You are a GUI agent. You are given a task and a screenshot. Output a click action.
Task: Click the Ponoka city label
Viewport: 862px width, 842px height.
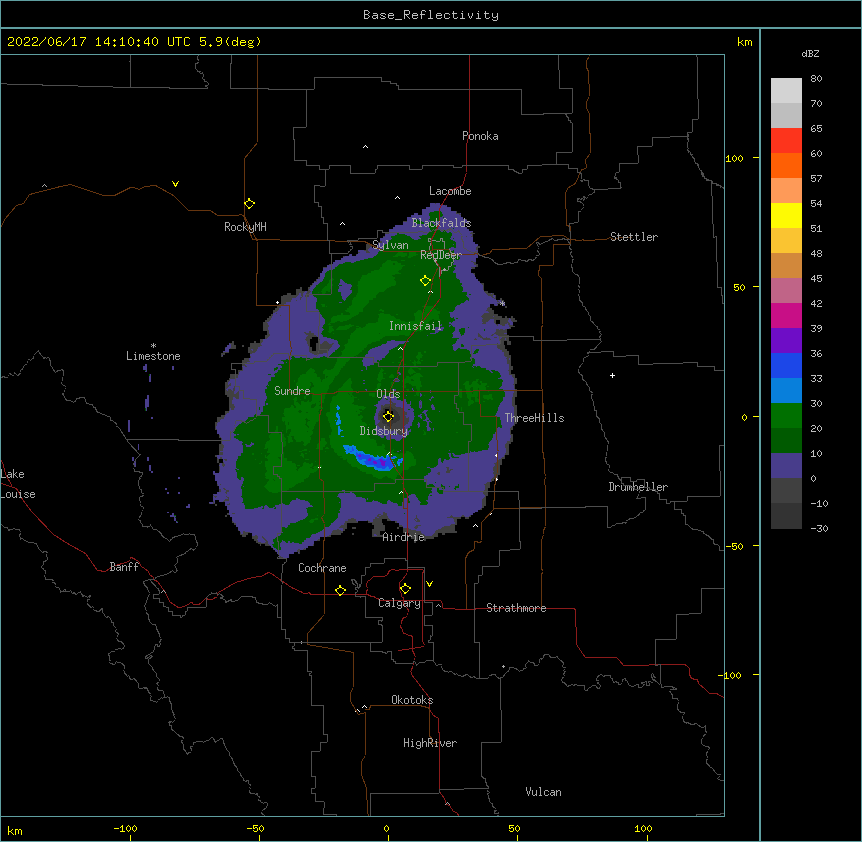(480, 136)
